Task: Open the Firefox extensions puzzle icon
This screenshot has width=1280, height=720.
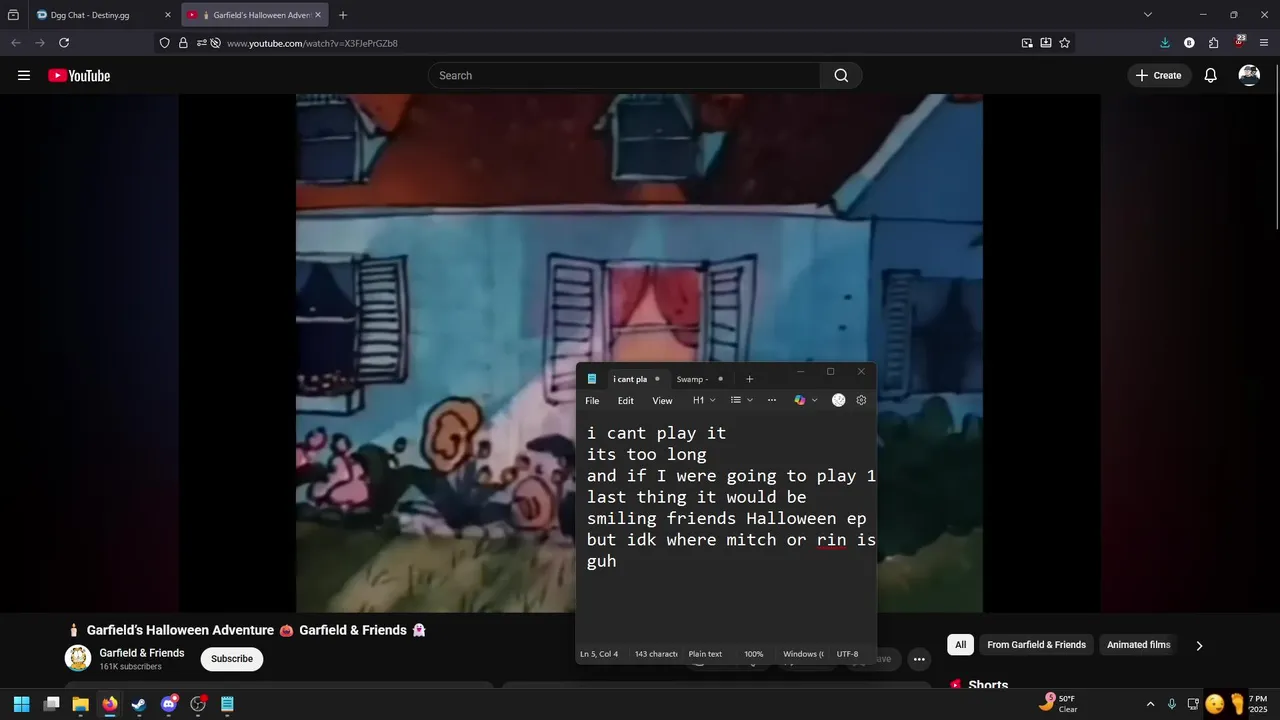Action: (x=1214, y=43)
